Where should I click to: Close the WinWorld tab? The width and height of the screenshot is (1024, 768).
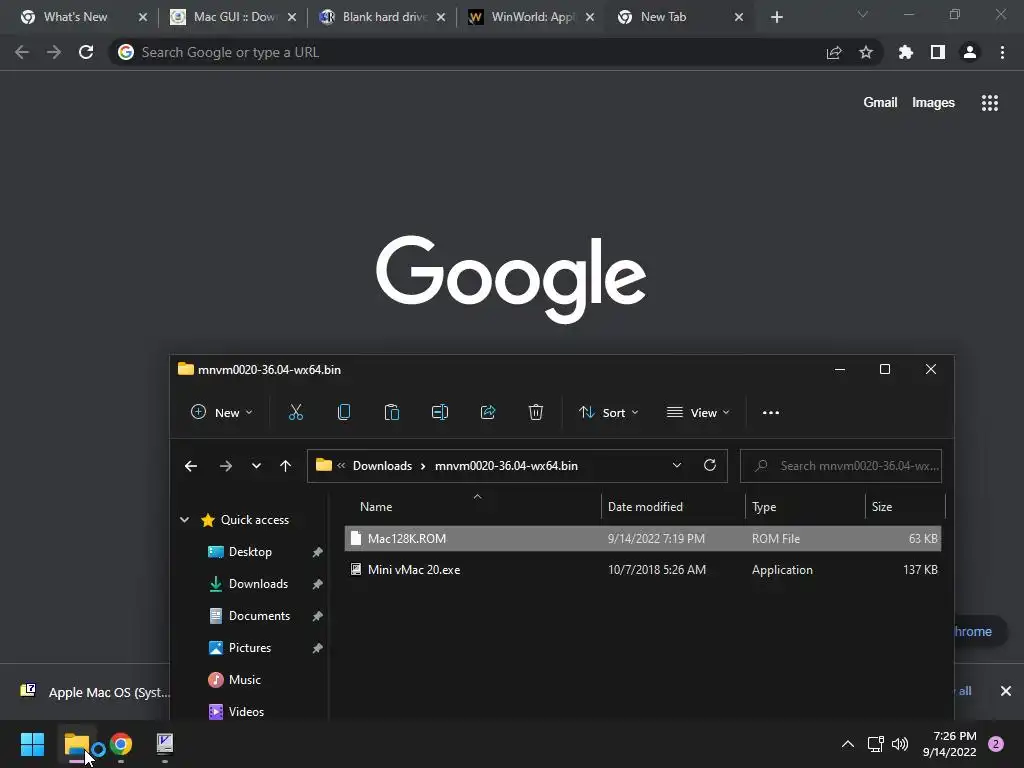point(590,17)
